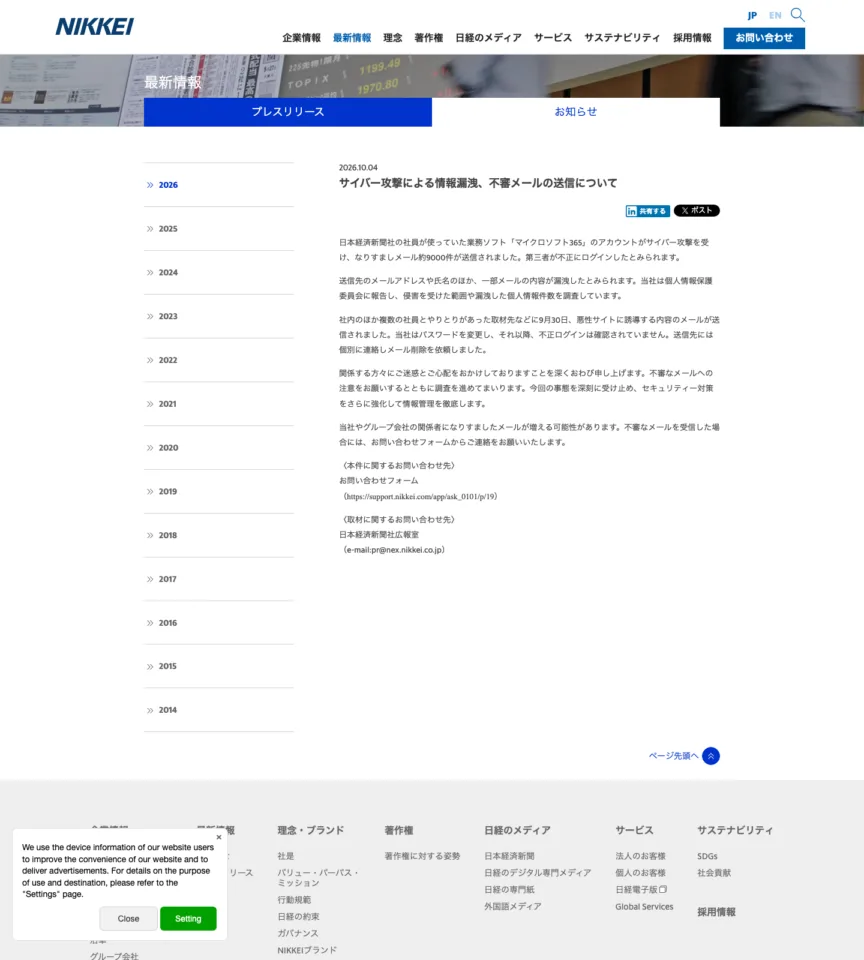
Task: Click footer 採用情報 heading
Action: [716, 912]
